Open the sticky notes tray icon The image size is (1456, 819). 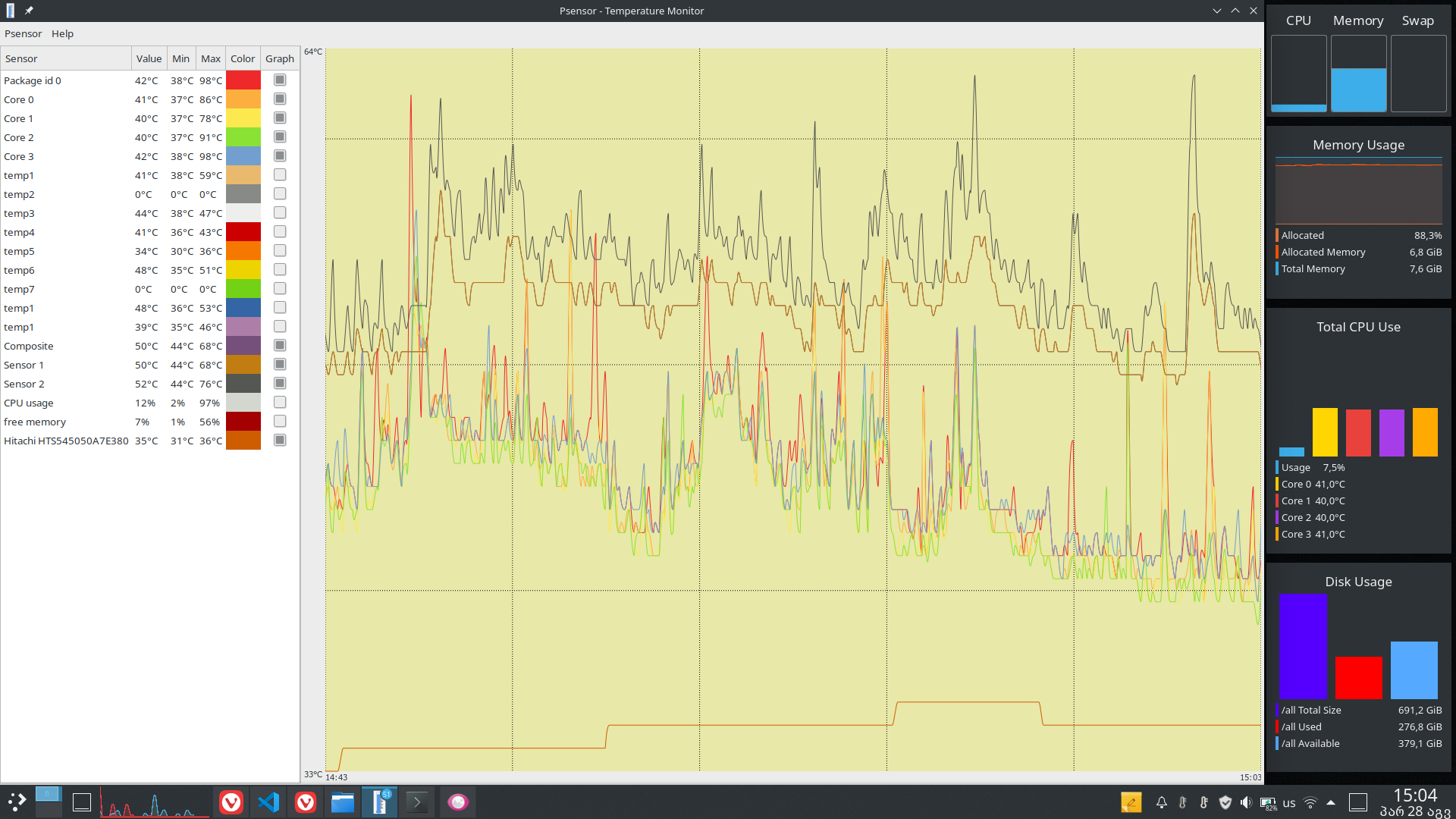tap(1131, 802)
